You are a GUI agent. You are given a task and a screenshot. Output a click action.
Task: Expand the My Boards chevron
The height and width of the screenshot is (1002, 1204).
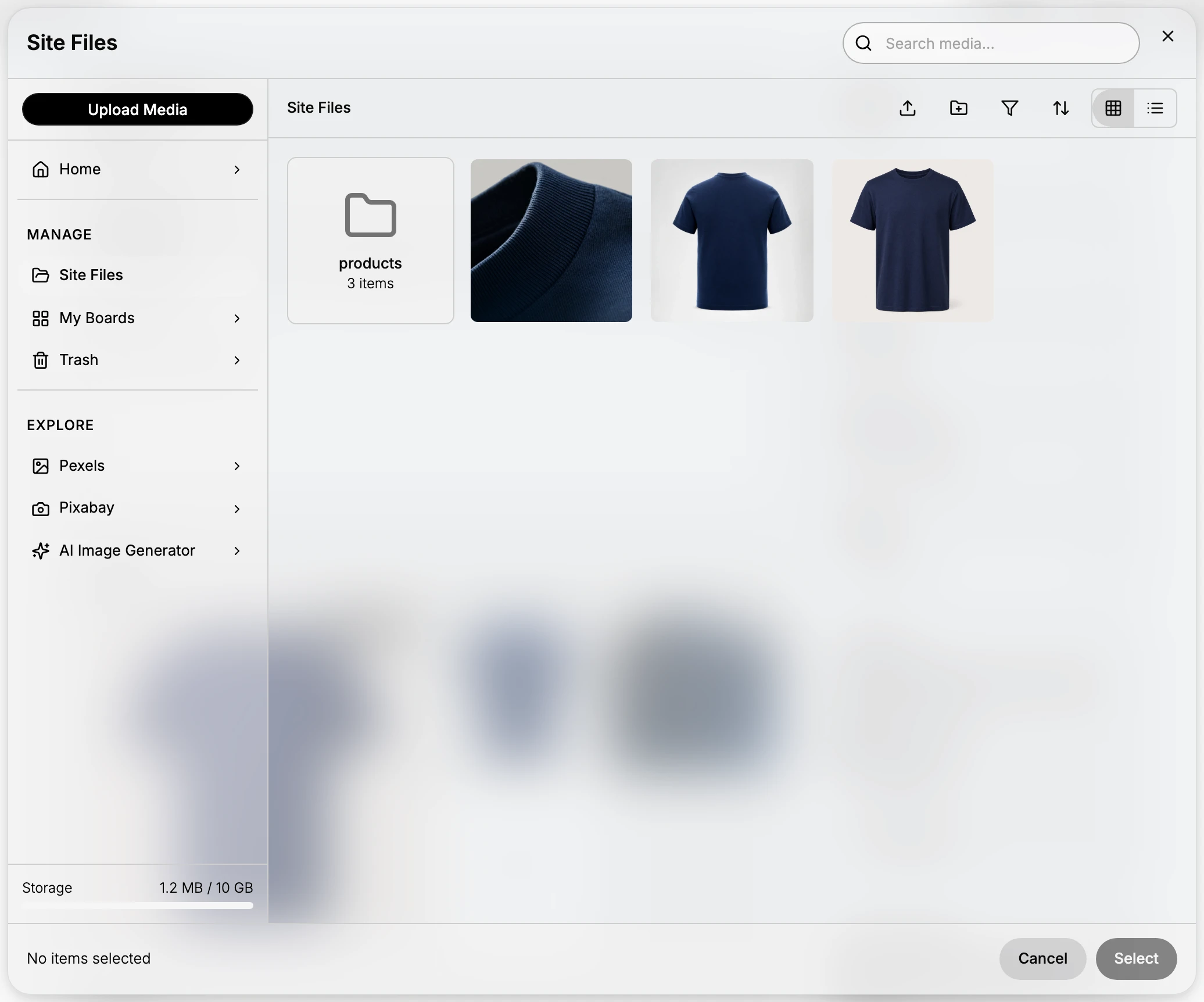tap(237, 319)
